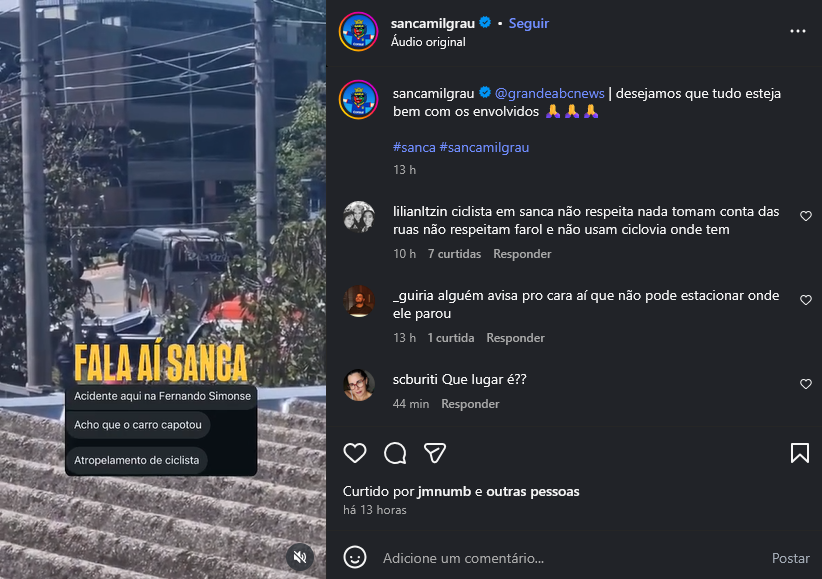Open comments via speech bubble icon

[x=395, y=453]
